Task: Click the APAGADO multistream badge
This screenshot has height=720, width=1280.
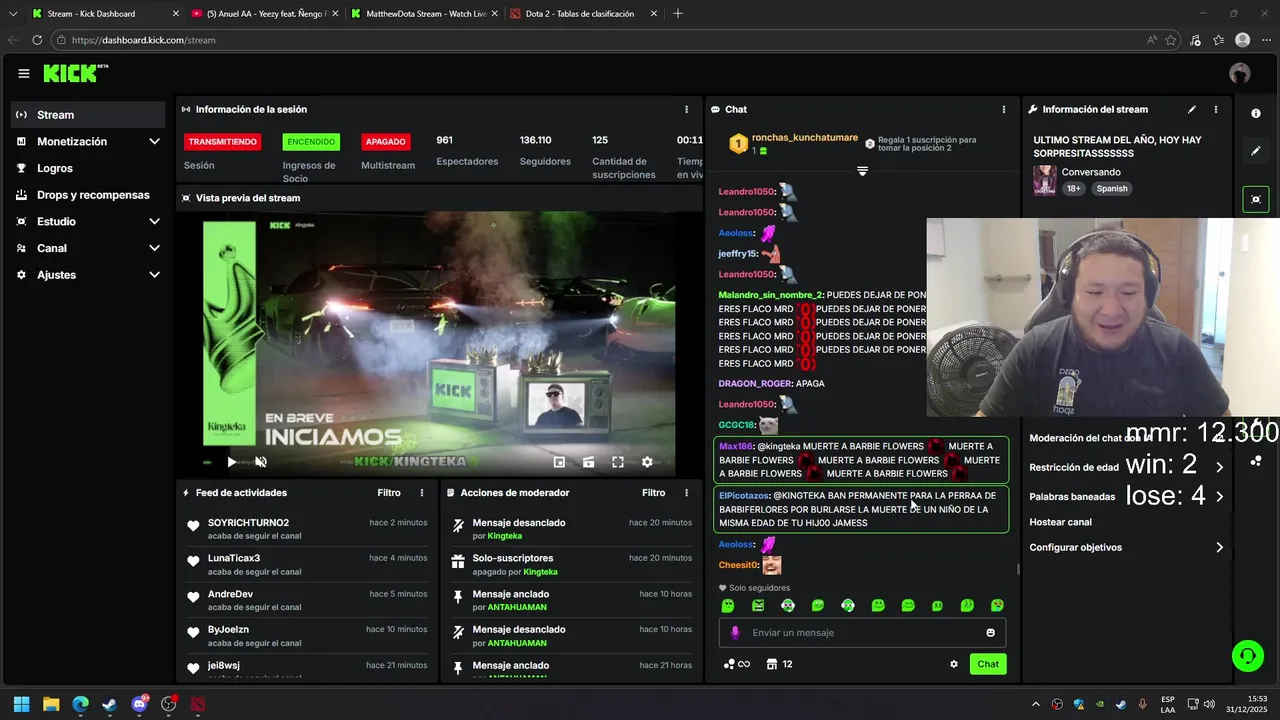Action: pyautogui.click(x=386, y=142)
